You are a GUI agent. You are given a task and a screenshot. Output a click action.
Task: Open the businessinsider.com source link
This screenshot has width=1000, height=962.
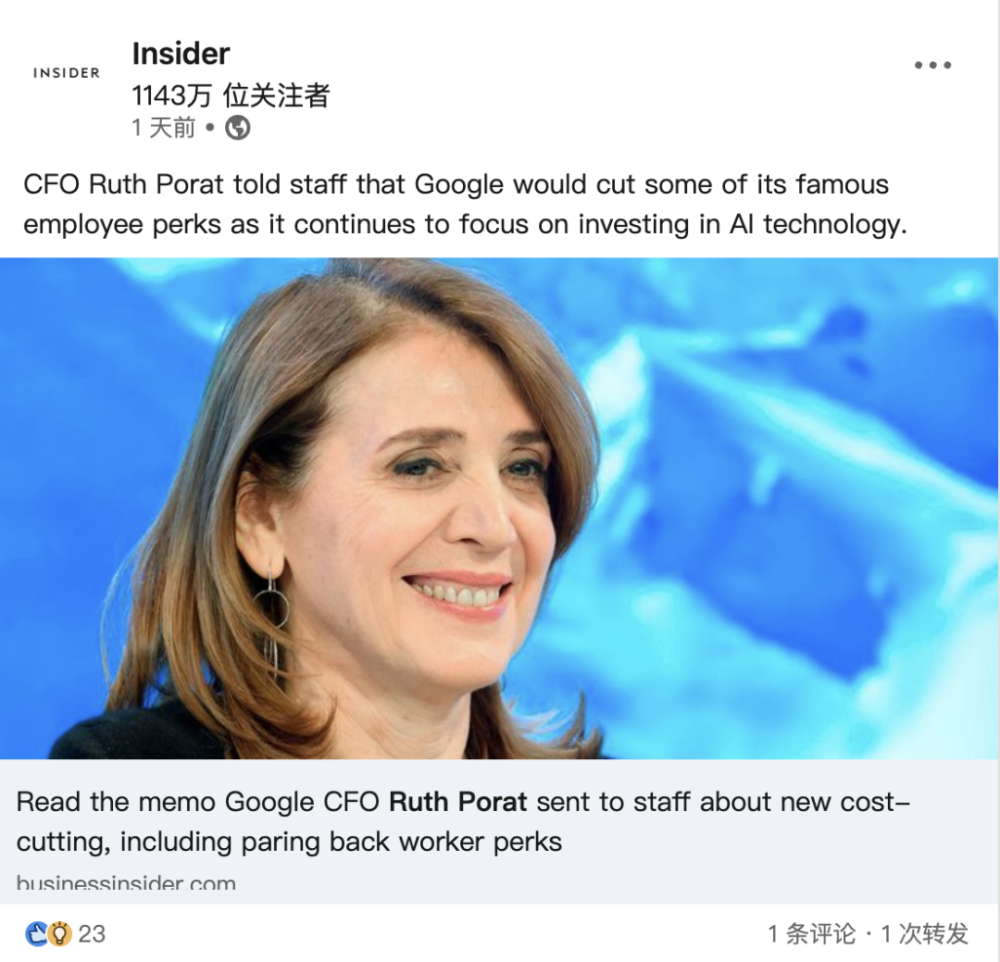(x=126, y=884)
